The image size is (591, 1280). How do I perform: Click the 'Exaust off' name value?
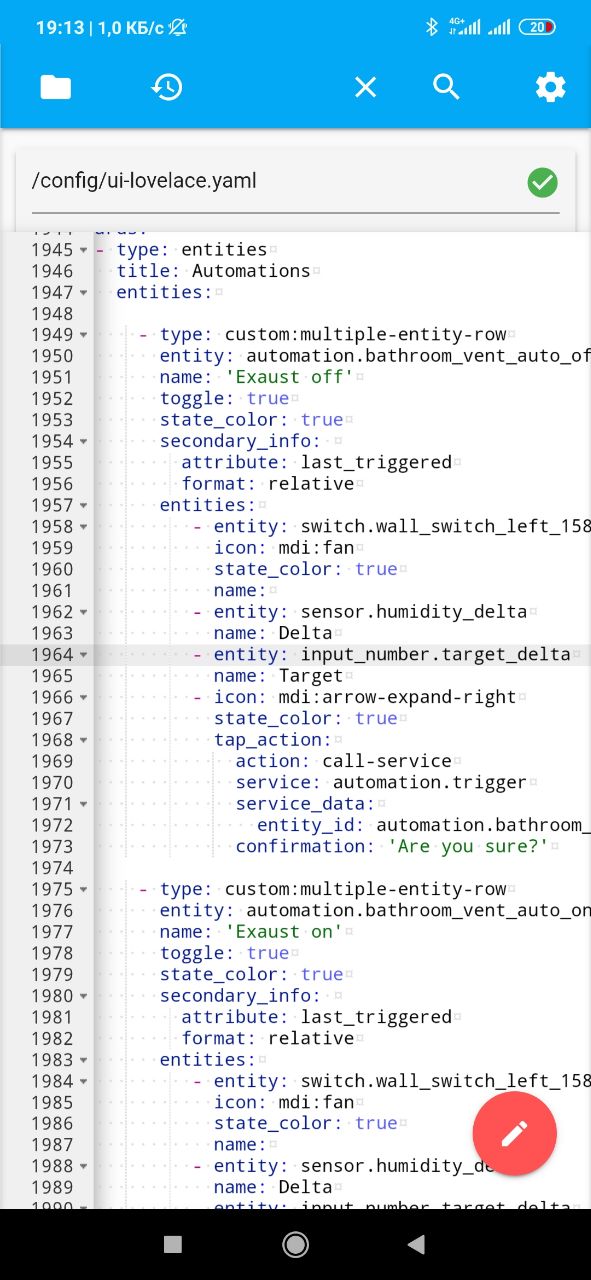(x=289, y=377)
